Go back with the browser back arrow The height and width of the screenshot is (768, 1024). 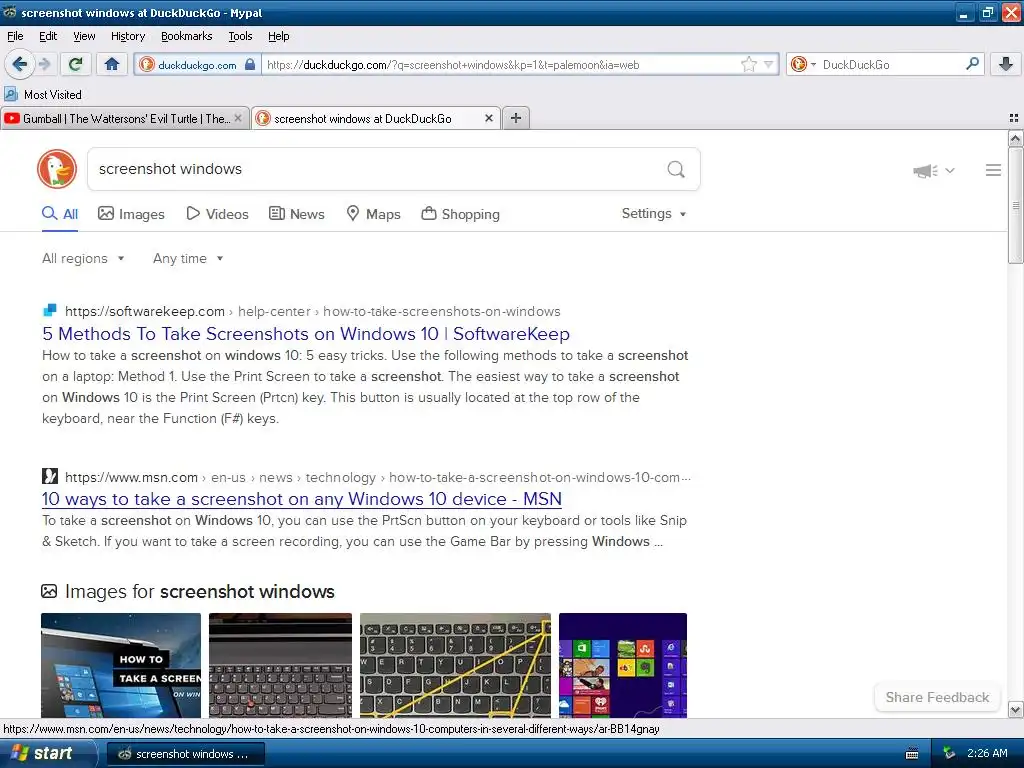(x=20, y=64)
